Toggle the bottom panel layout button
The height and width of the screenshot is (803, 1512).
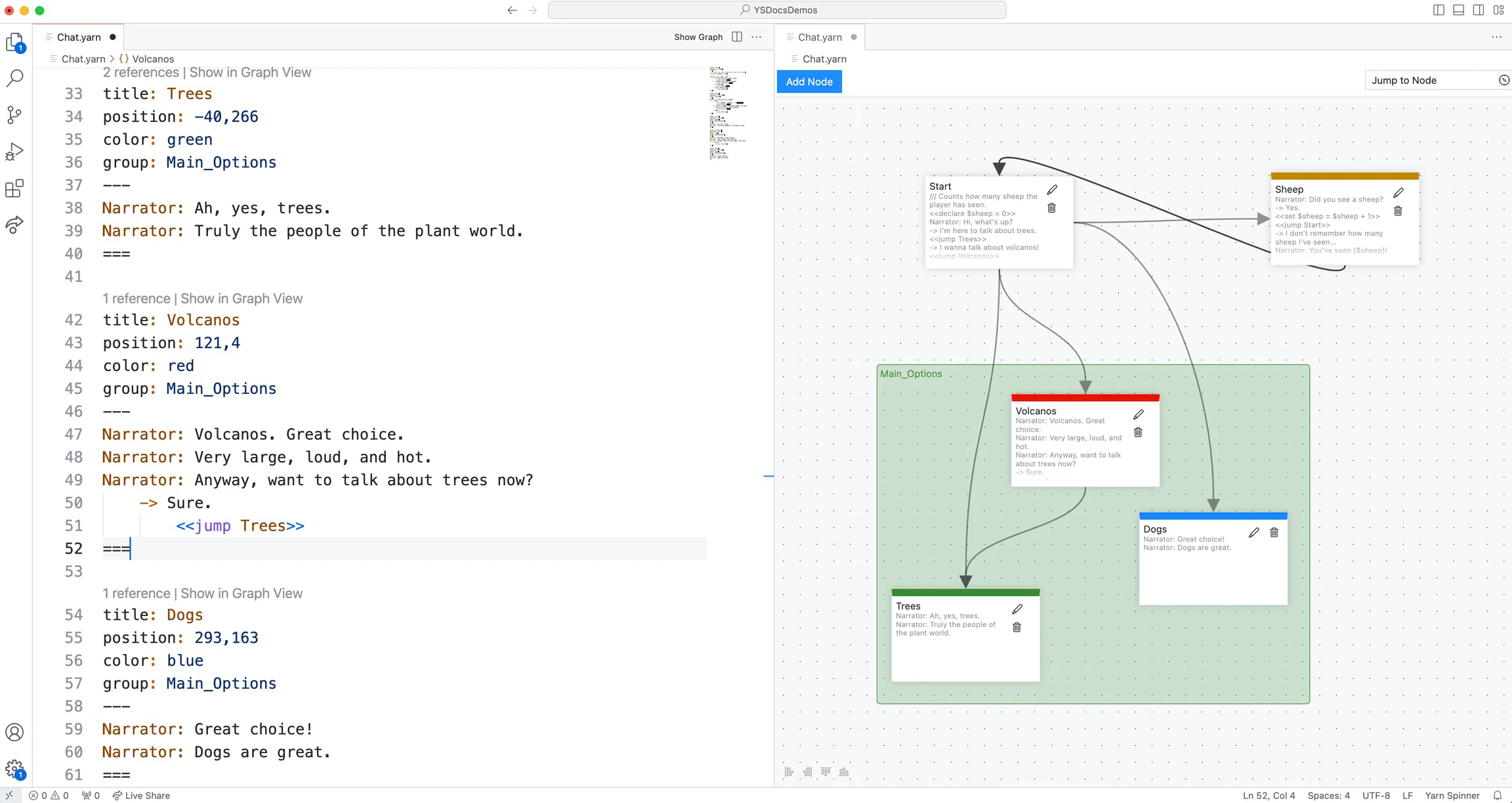pyautogui.click(x=1458, y=10)
